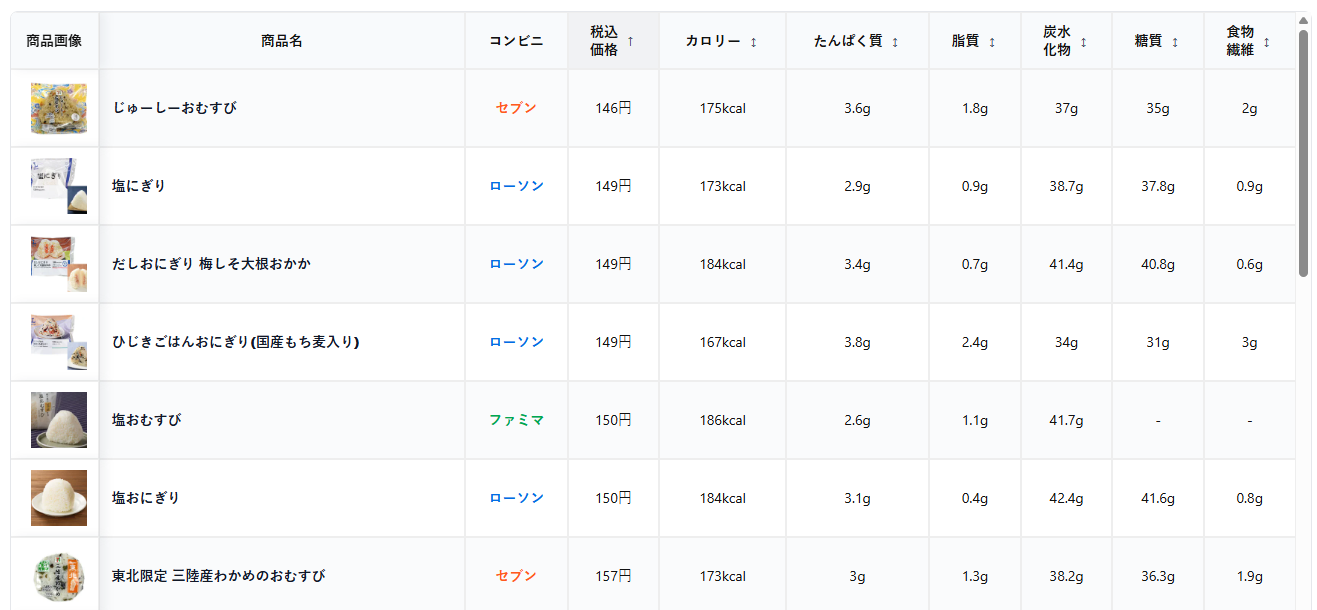
Task: Open 塩おにぎり product thumbnail
Action: pyautogui.click(x=59, y=498)
